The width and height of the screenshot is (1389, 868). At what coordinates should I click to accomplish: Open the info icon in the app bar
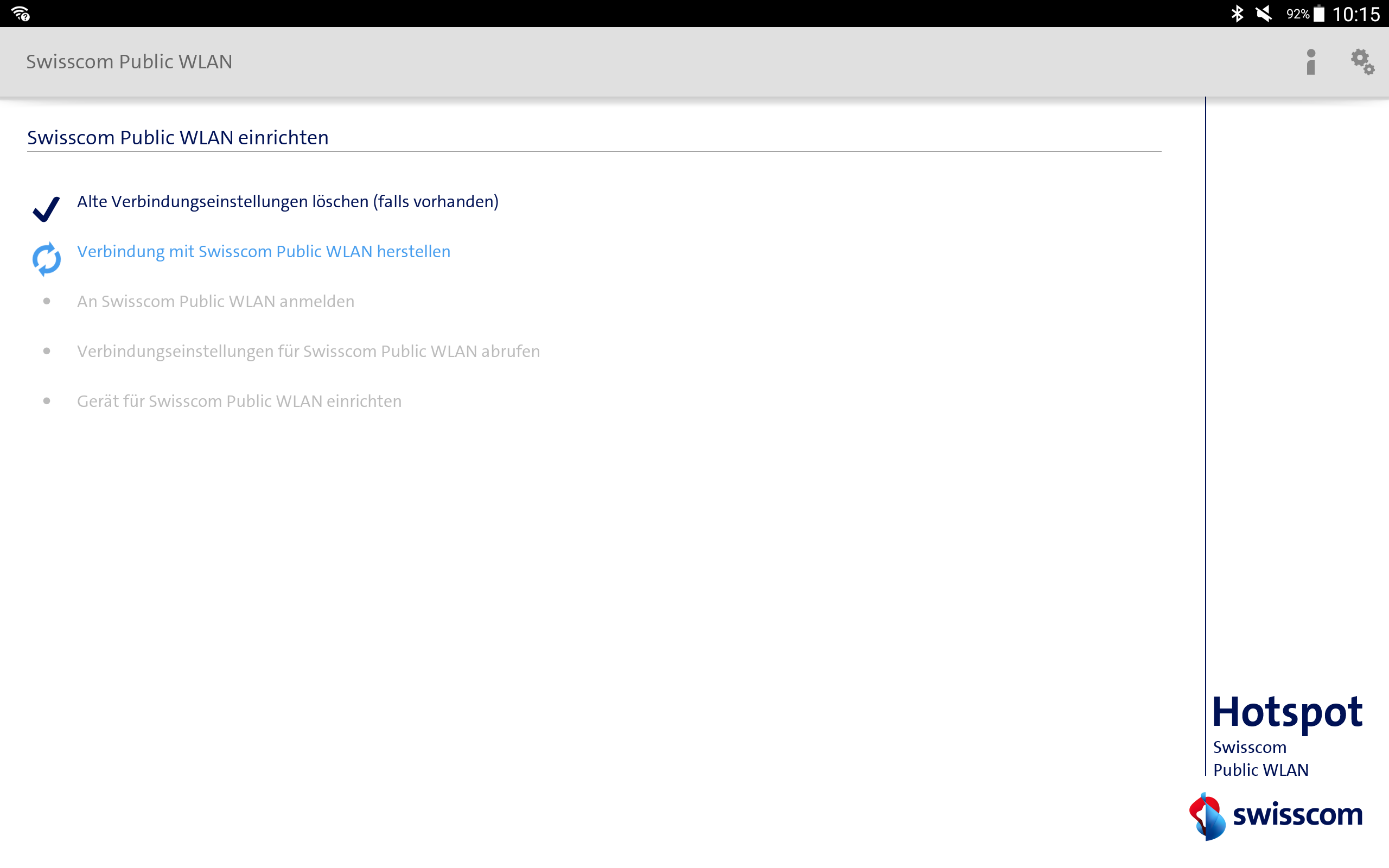click(x=1311, y=62)
